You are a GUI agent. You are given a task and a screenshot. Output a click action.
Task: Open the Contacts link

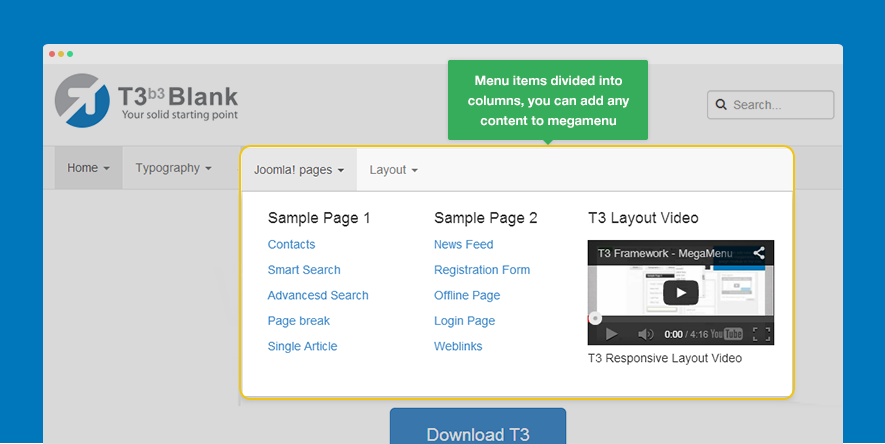coord(291,245)
